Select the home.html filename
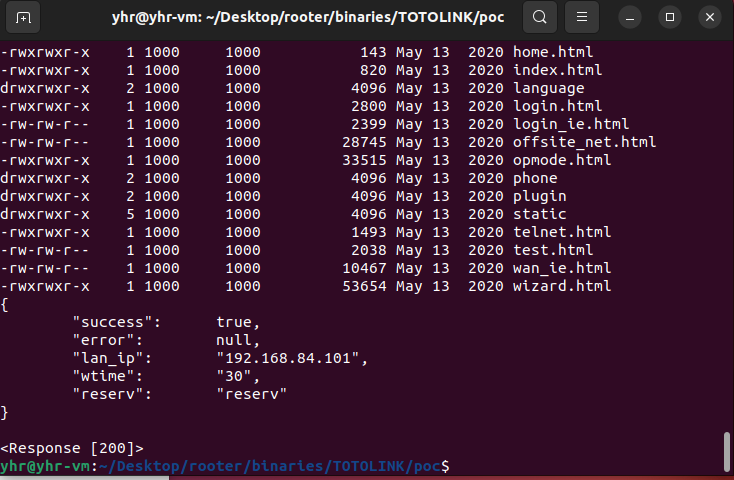This screenshot has width=734, height=480. point(553,52)
